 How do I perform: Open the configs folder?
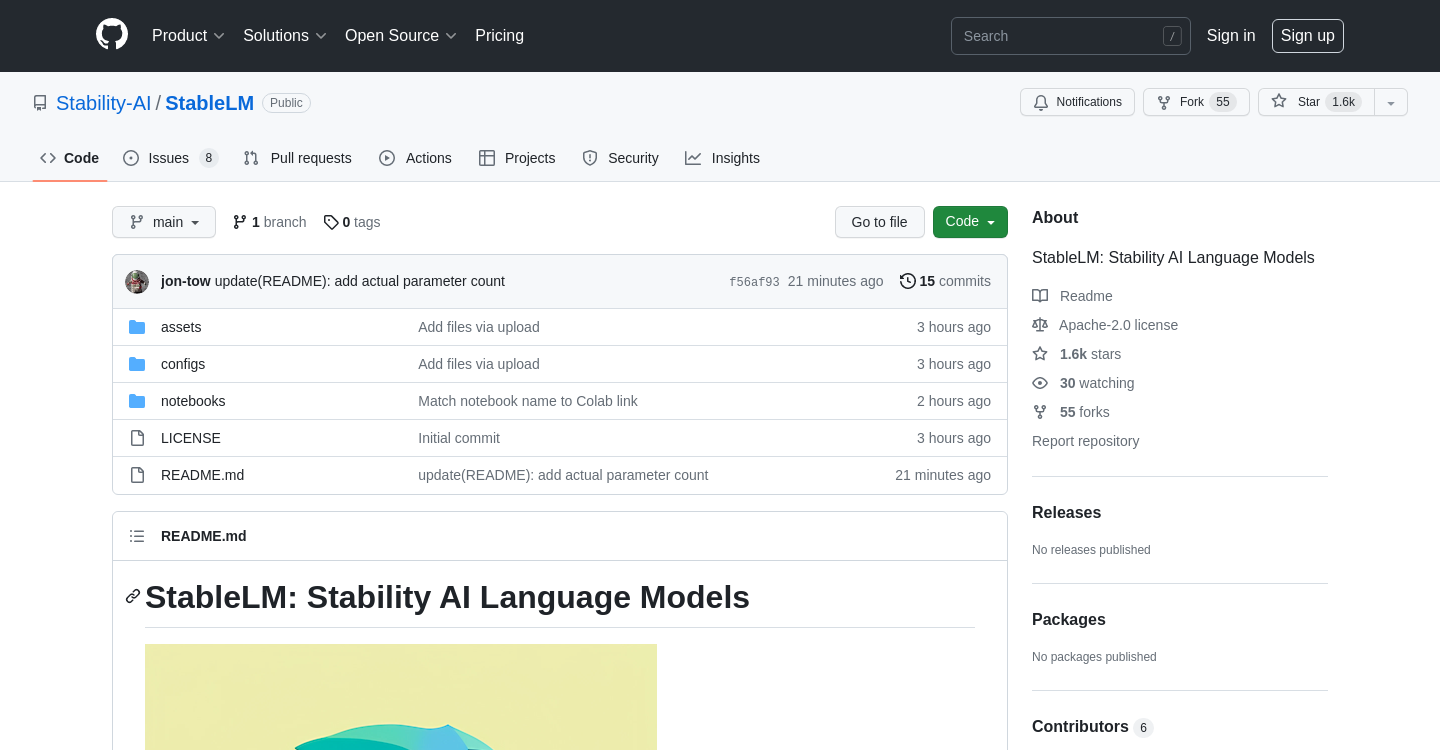[x=183, y=364]
